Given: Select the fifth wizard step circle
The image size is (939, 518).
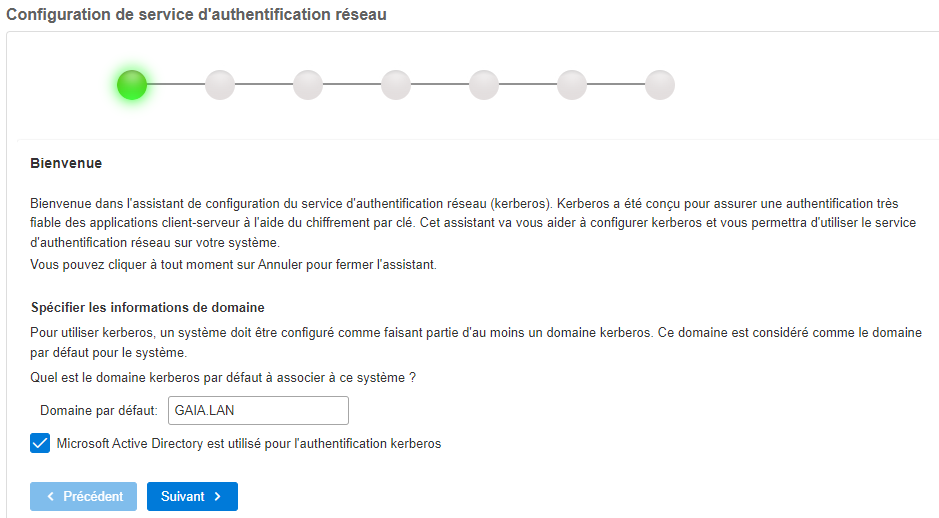Looking at the screenshot, I should (x=484, y=84).
